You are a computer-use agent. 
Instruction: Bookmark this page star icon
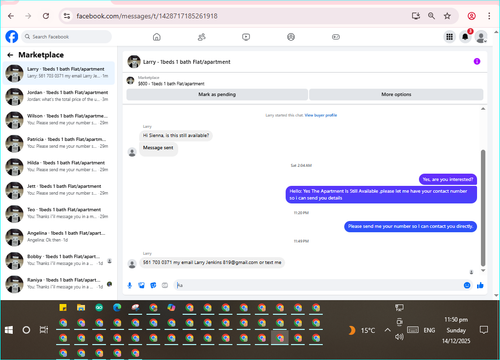447,16
